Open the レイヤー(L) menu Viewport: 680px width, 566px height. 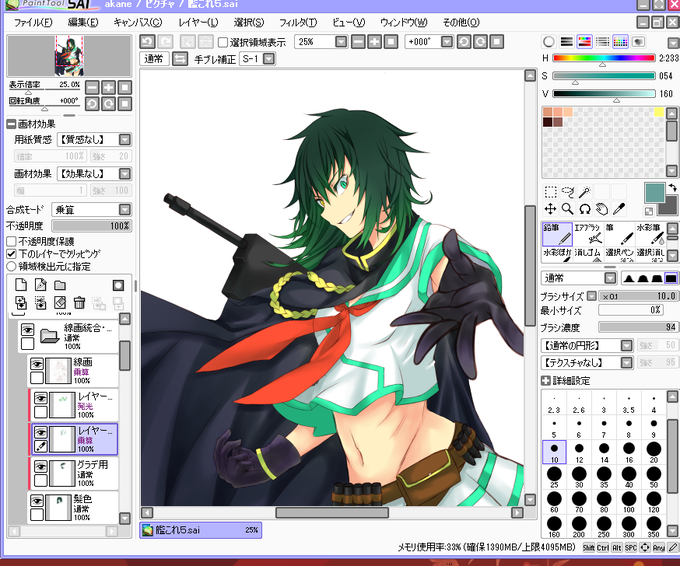click(198, 23)
